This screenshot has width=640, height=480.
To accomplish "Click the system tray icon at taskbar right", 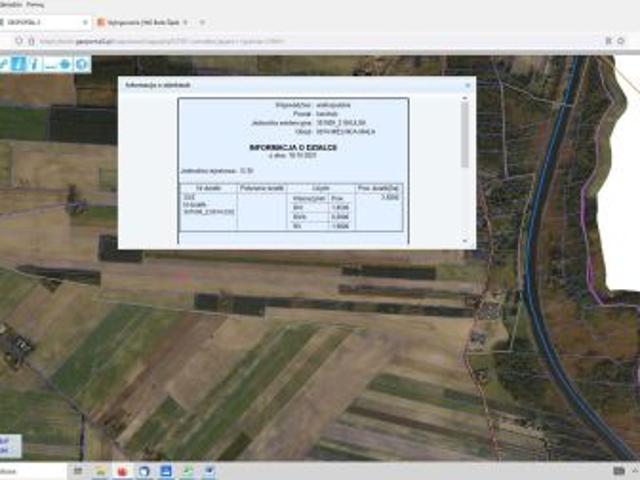I will 619,471.
